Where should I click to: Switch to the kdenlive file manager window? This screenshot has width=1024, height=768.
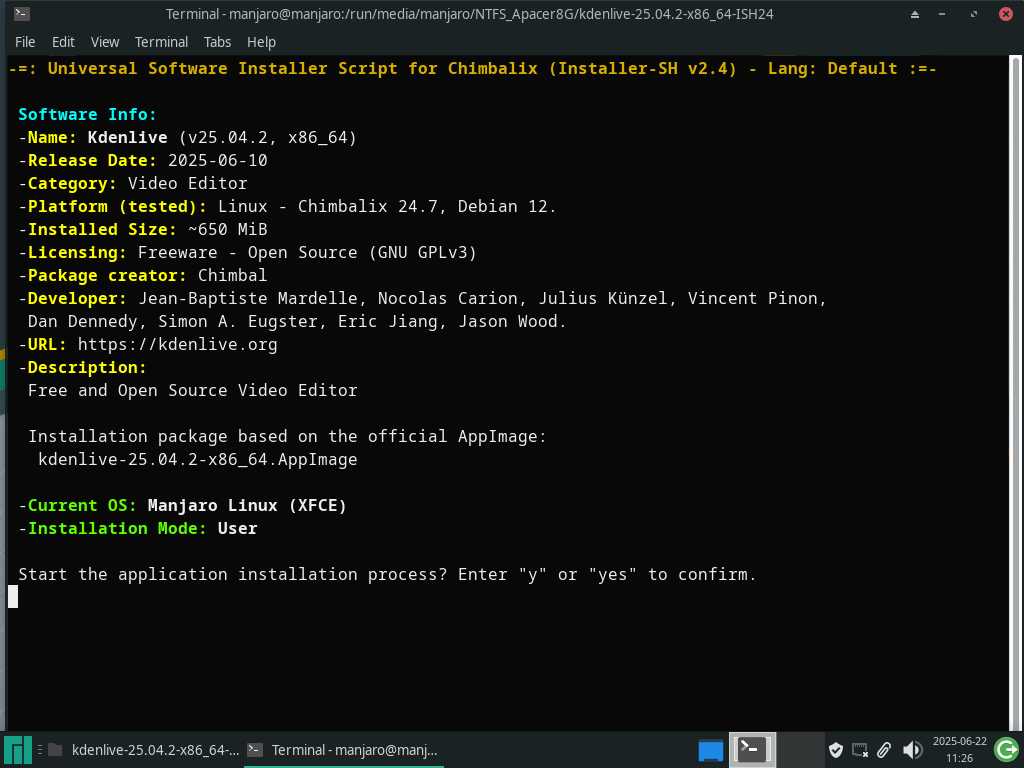pyautogui.click(x=144, y=750)
